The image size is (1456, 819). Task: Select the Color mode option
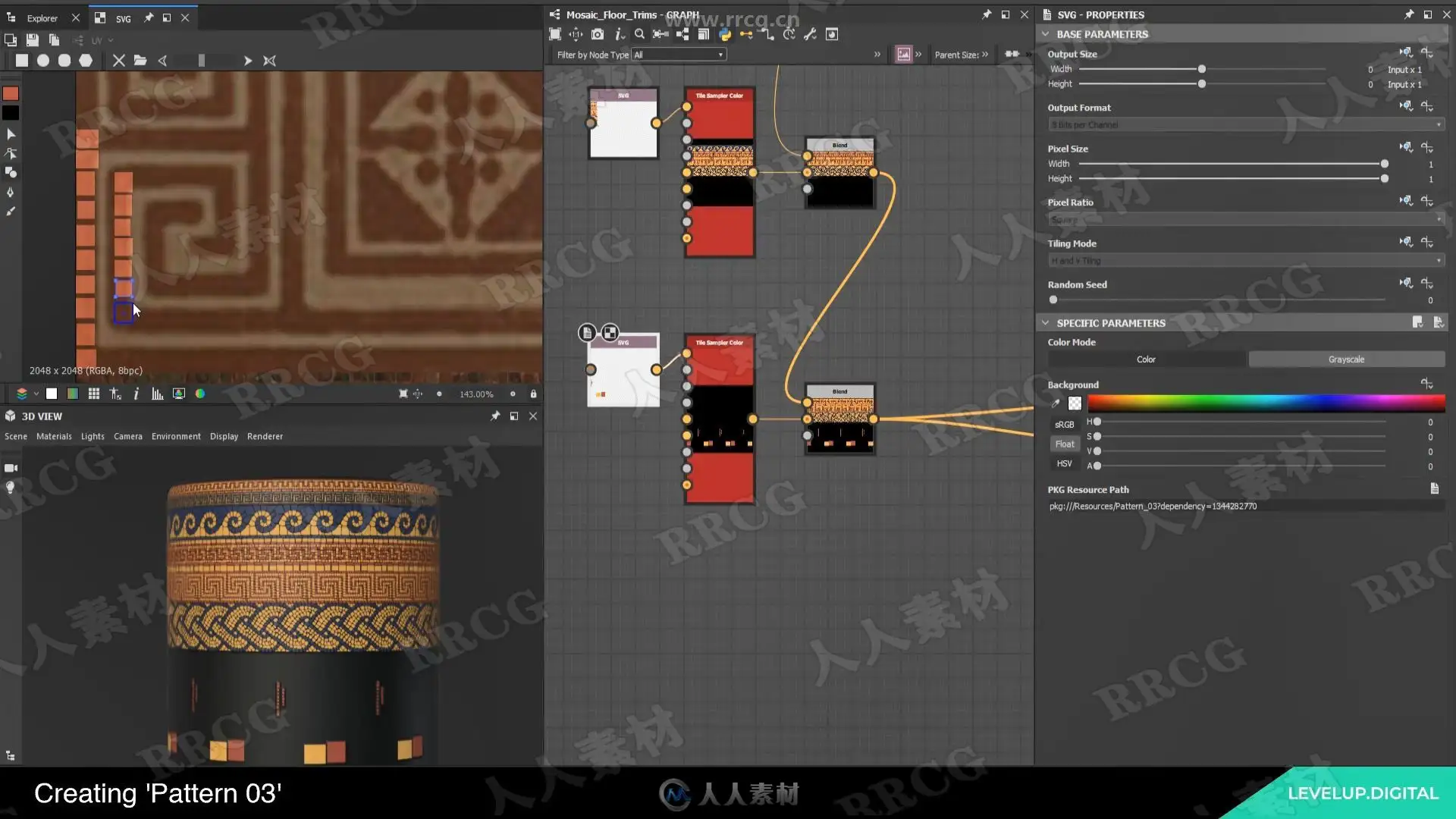[x=1146, y=359]
